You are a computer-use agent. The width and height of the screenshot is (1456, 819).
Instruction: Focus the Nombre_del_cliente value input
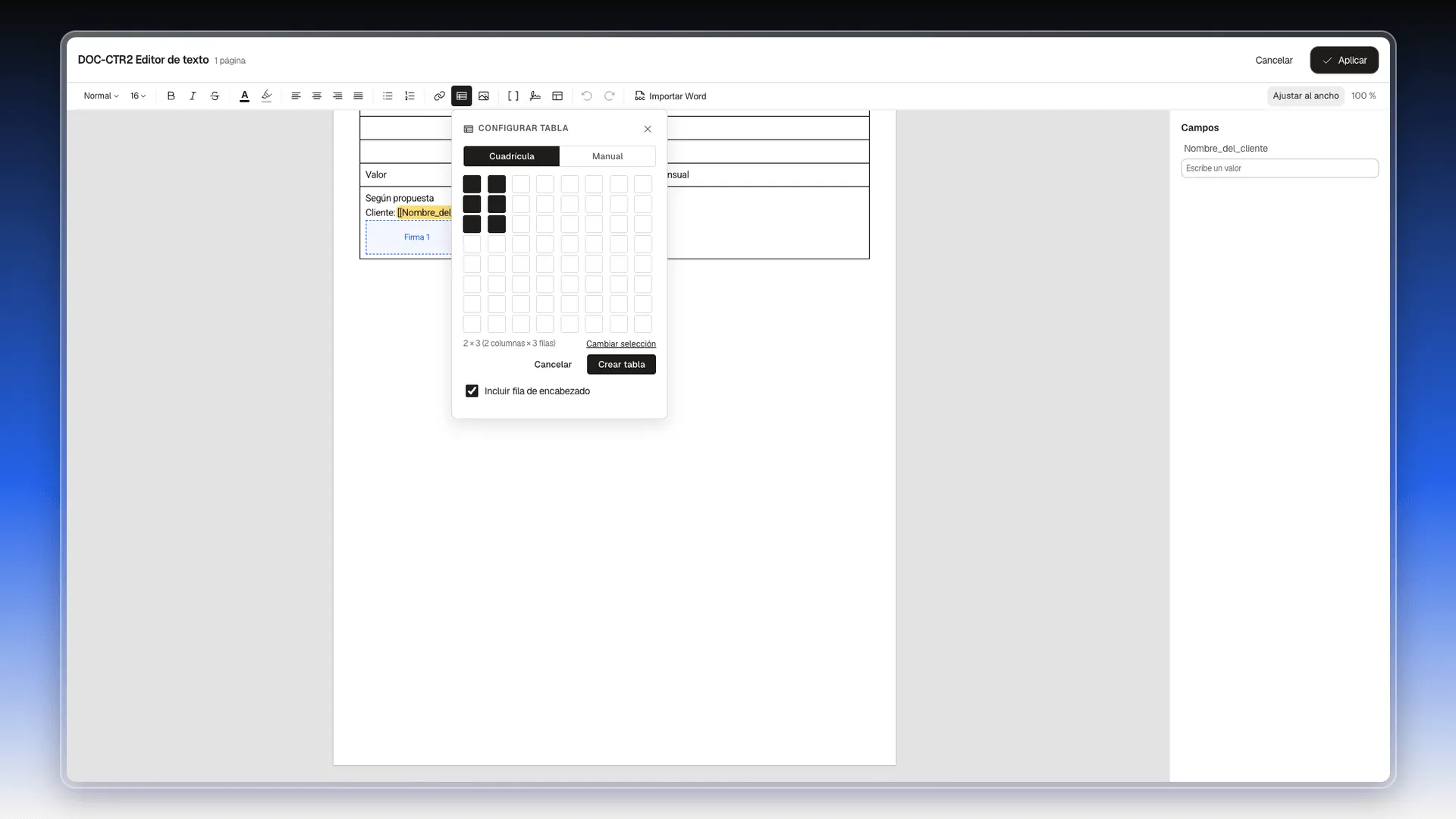pyautogui.click(x=1279, y=168)
